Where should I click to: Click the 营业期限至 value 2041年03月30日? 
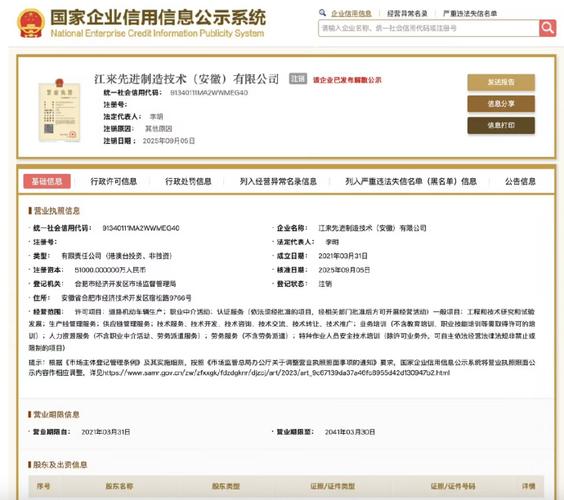[x=350, y=432]
